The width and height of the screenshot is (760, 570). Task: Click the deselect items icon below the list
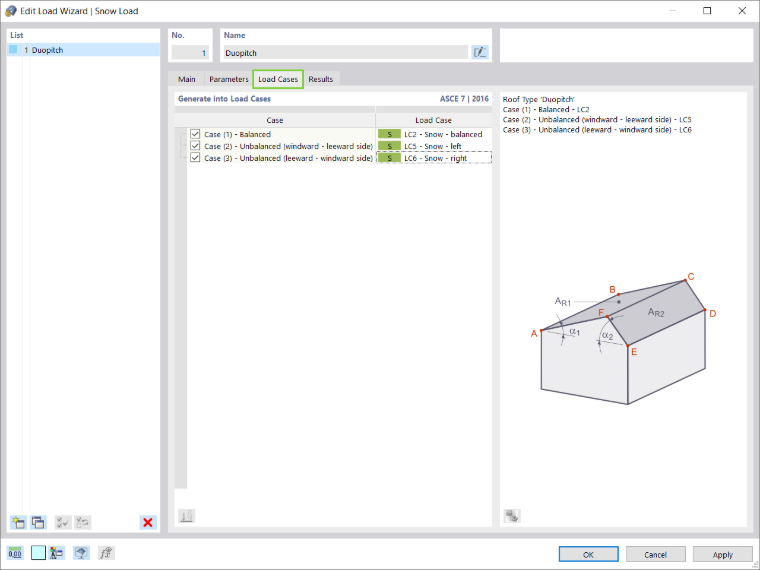(83, 522)
